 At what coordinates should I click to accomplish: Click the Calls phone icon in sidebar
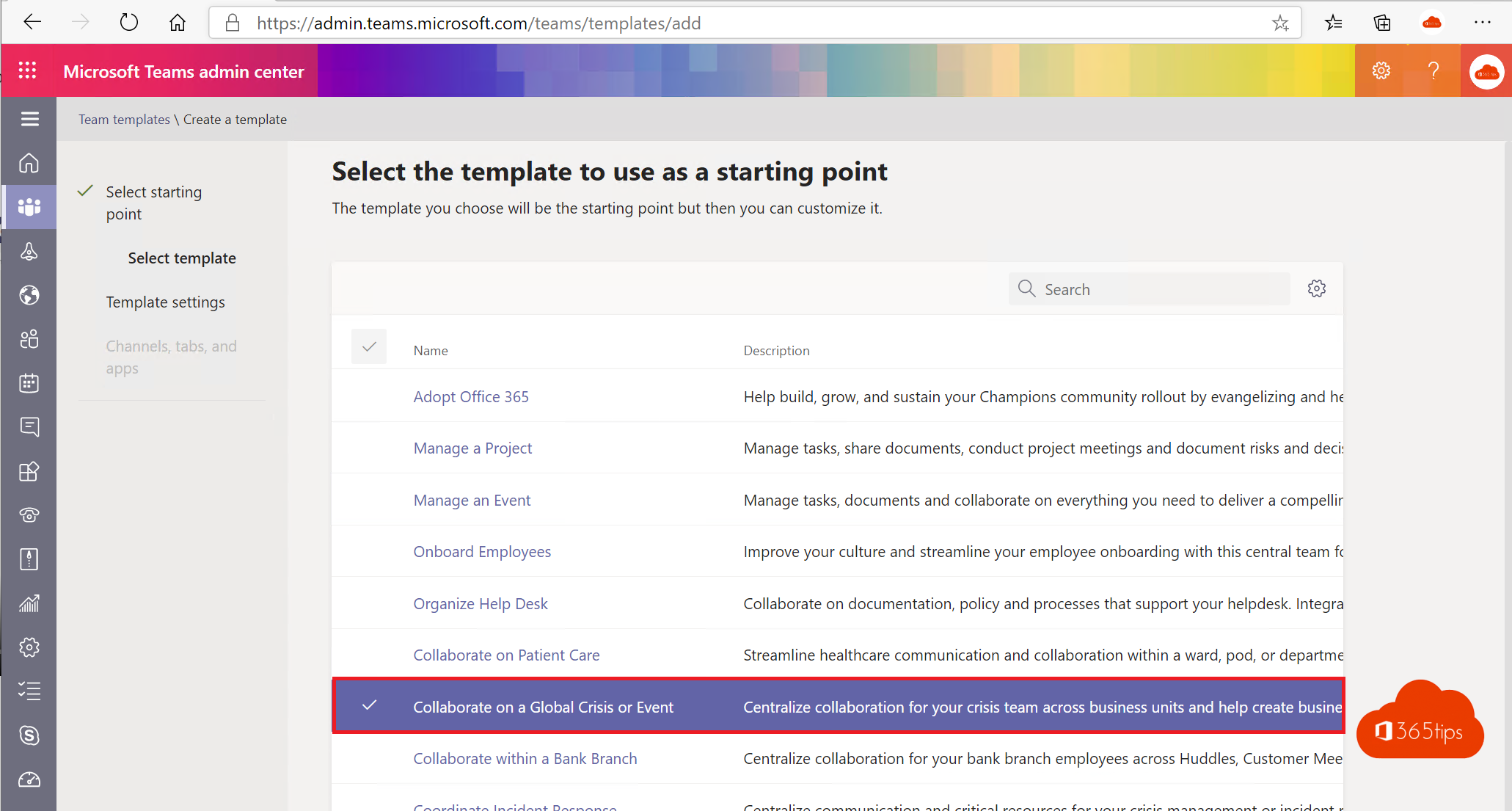pyautogui.click(x=29, y=515)
